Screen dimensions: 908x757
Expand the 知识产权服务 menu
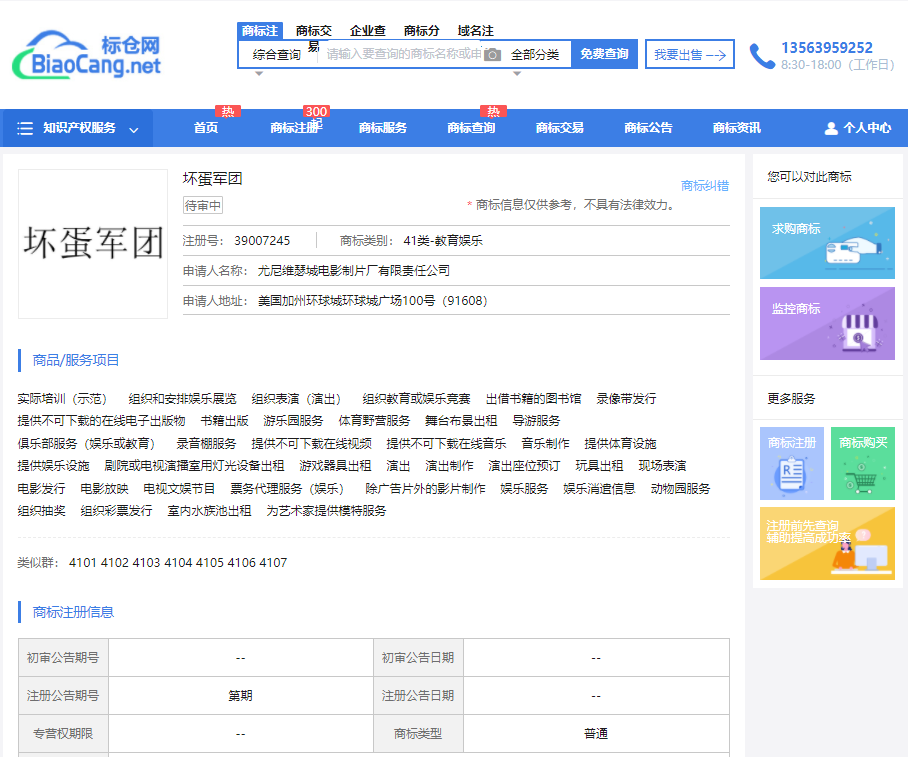pos(78,128)
